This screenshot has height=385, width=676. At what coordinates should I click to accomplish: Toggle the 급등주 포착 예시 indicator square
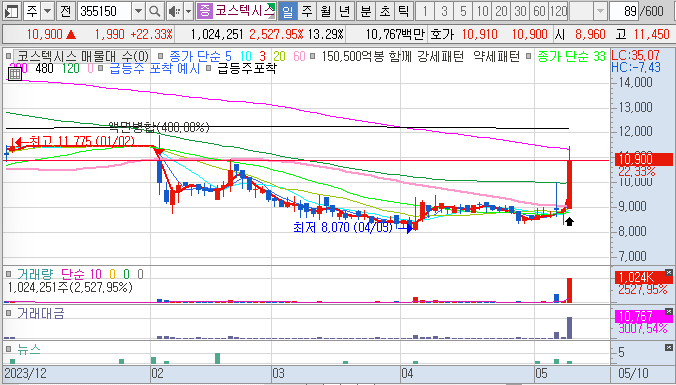[x=101, y=68]
